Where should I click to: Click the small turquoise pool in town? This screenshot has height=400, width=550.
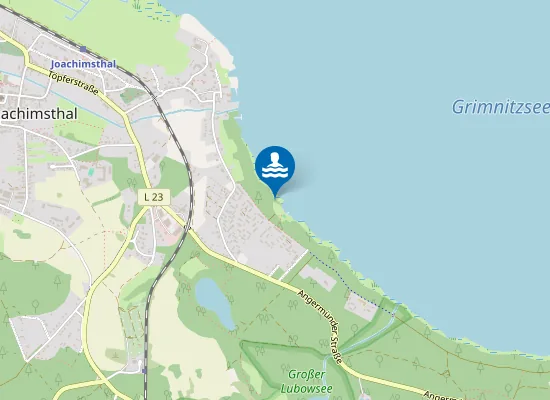91,172
